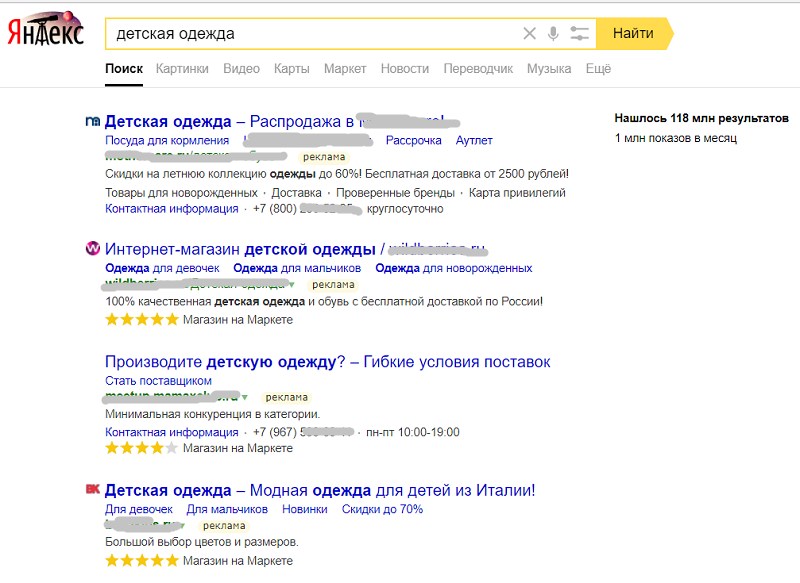
Task: Click the 'пн-пт 10:00-19:00' hours text
Action: point(413,432)
